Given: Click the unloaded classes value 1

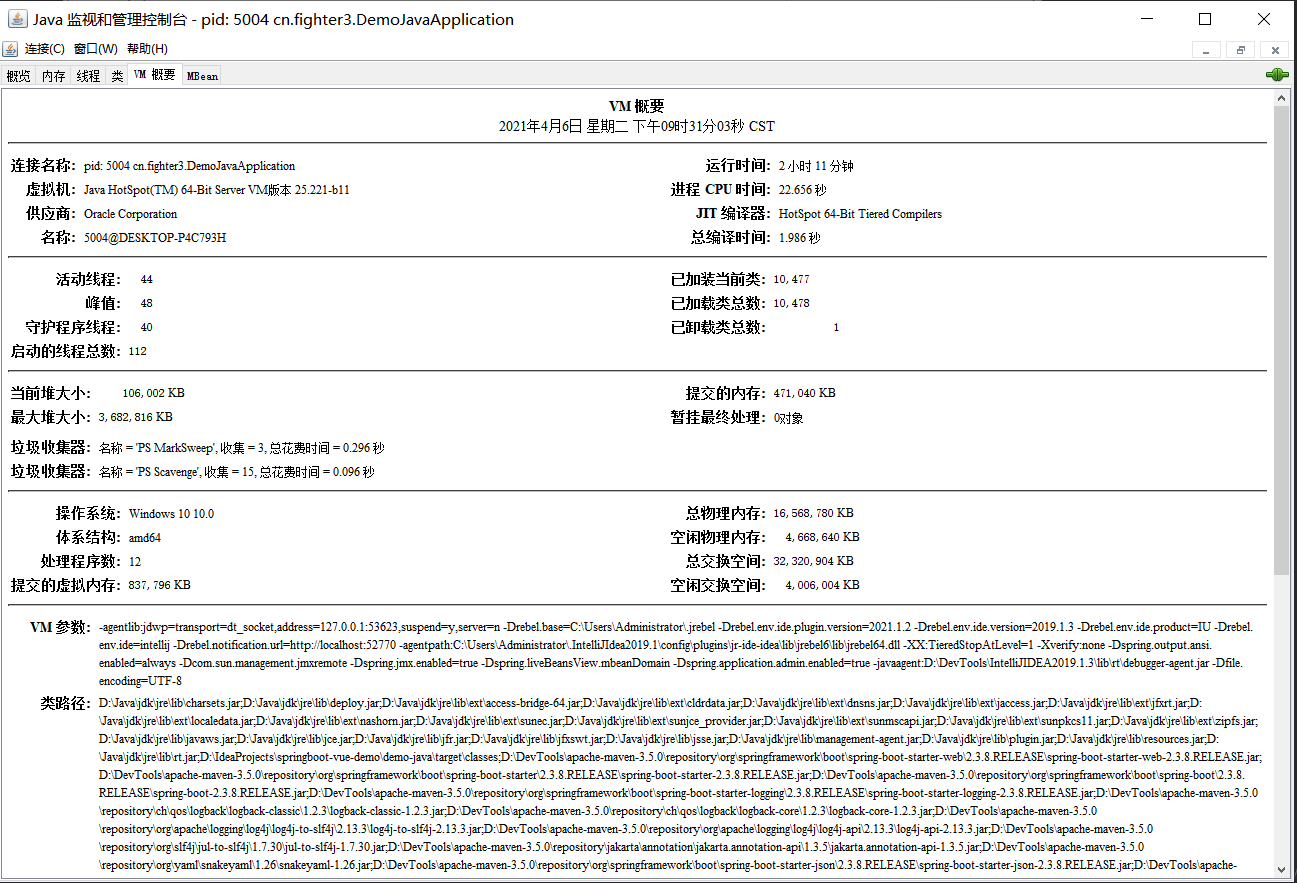Looking at the screenshot, I should tap(836, 328).
